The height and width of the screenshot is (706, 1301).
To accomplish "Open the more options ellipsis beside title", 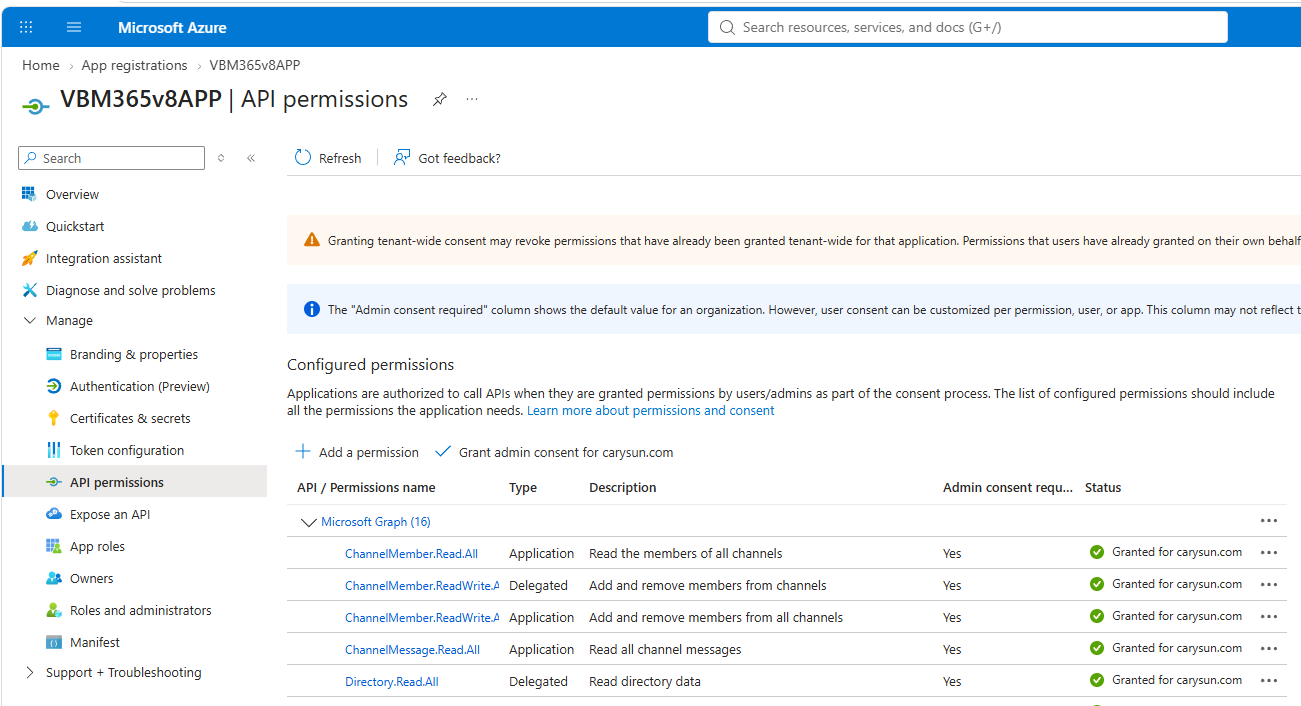I will coord(472,99).
